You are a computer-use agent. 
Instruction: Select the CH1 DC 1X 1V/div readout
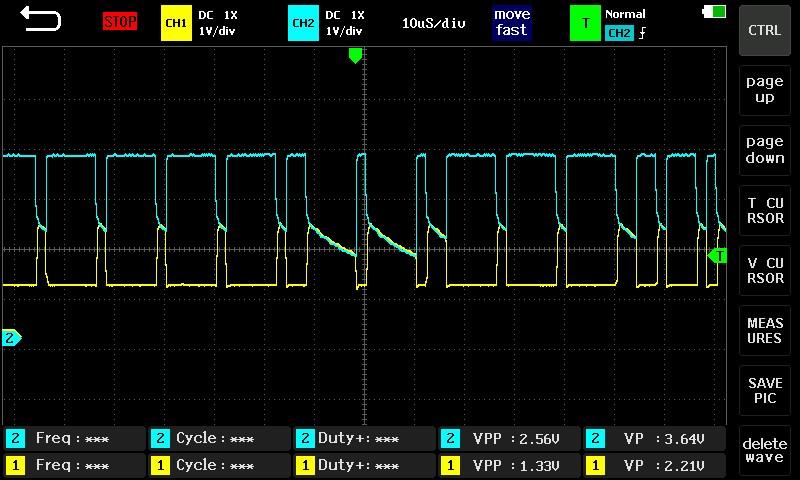click(218, 23)
